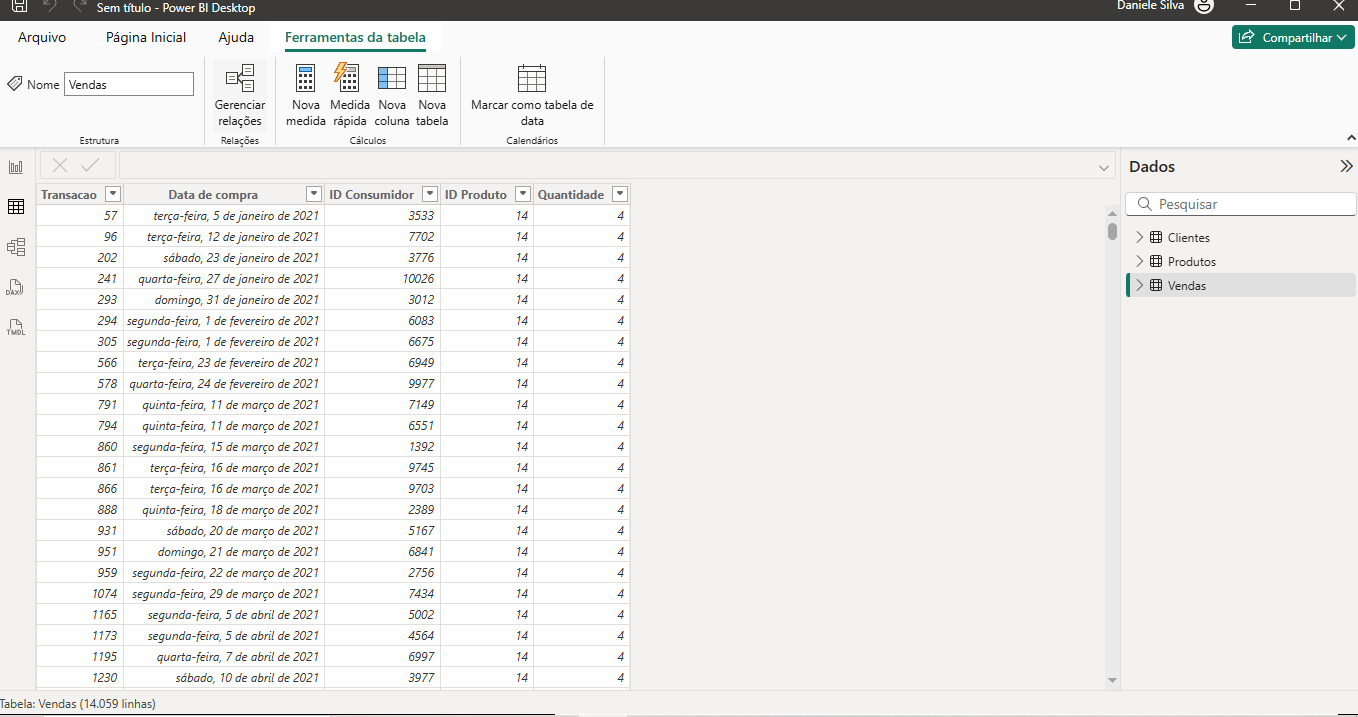Expand the Produtos table fields
This screenshot has width=1358, height=717.
pyautogui.click(x=1139, y=262)
